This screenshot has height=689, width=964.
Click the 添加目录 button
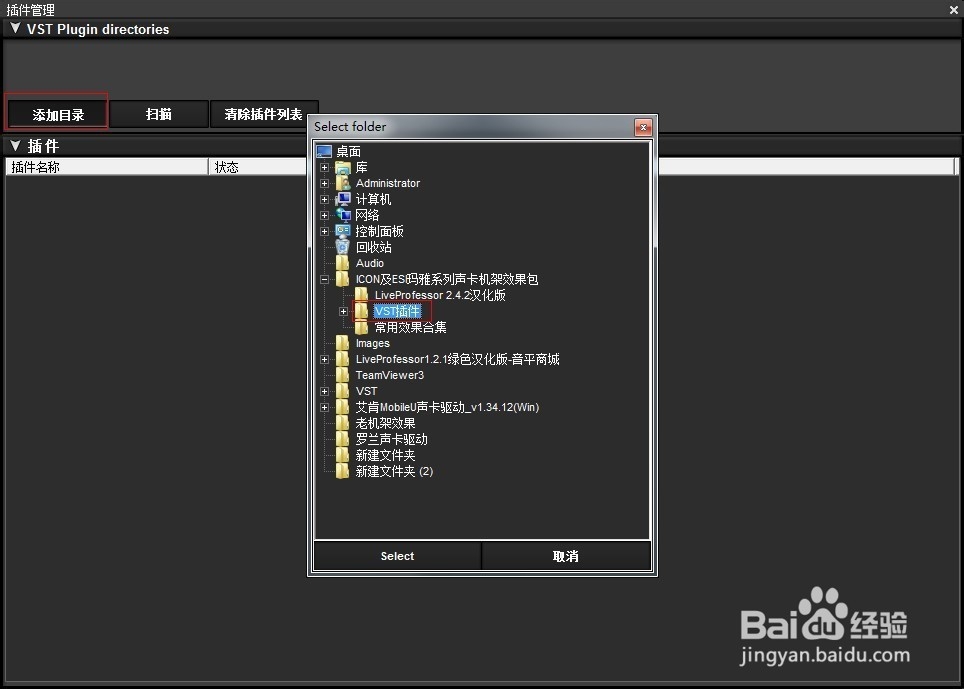58,114
